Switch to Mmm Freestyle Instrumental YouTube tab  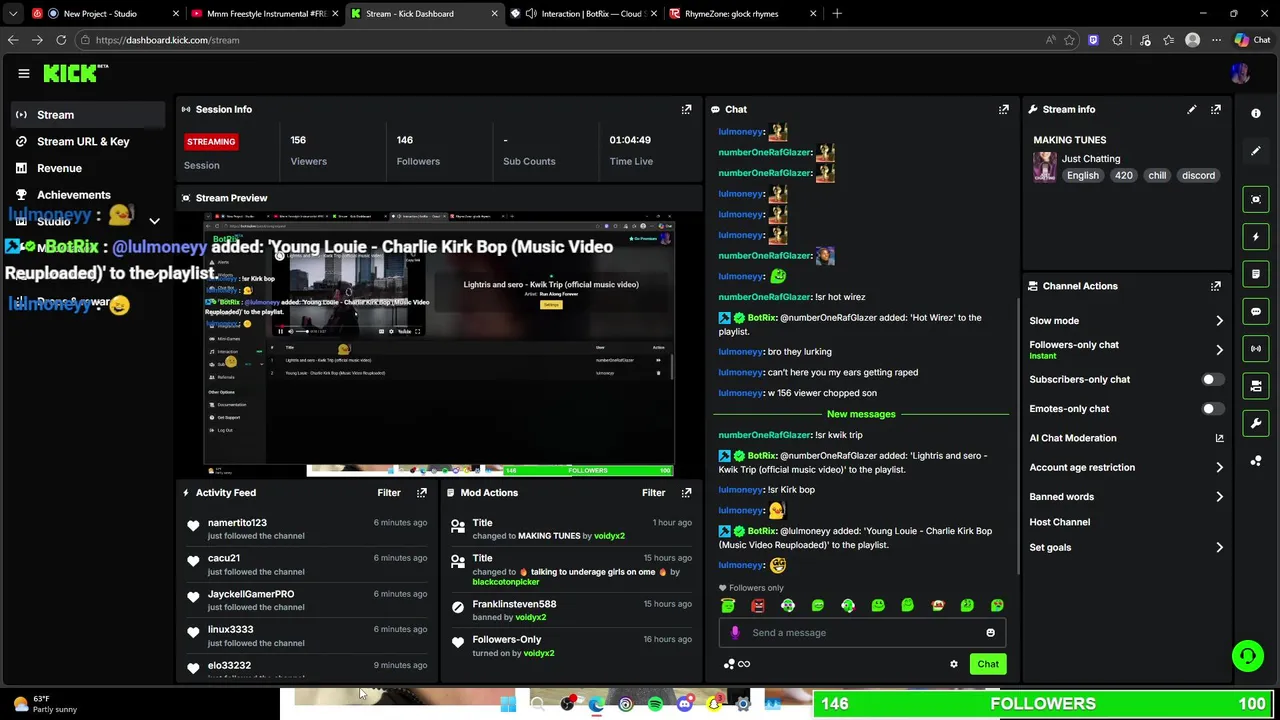(x=266, y=14)
